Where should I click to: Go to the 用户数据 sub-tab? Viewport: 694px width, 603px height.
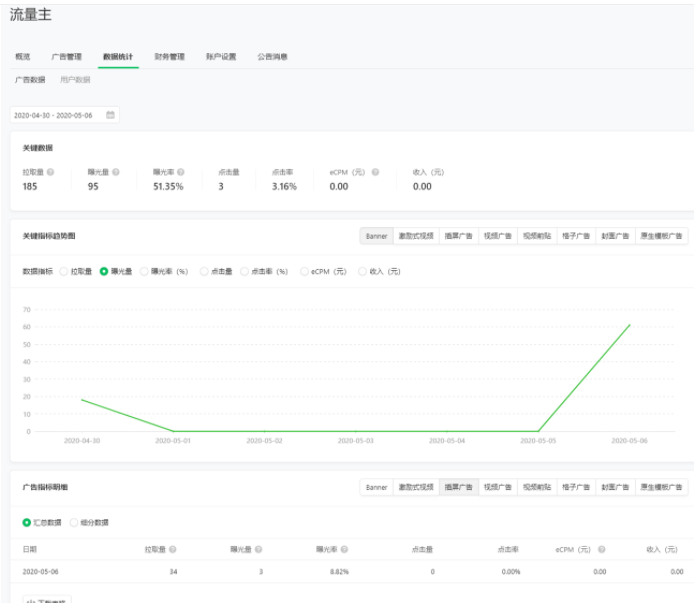(75, 80)
